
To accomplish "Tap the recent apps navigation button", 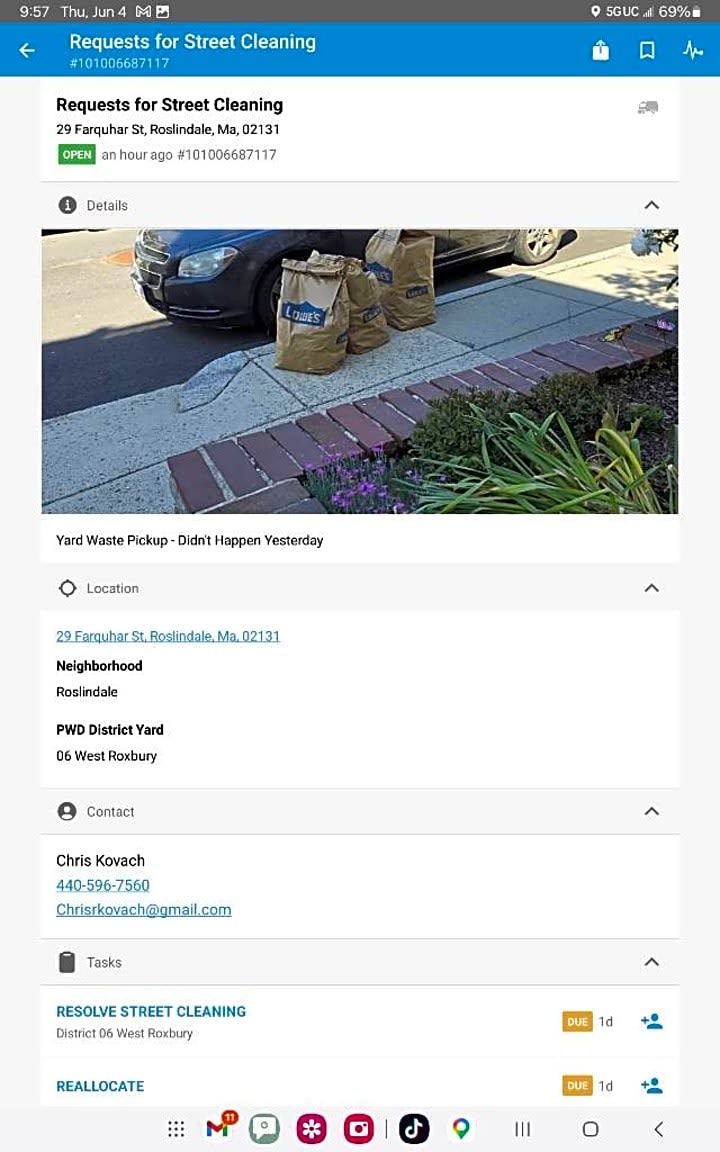I will click(x=522, y=1128).
